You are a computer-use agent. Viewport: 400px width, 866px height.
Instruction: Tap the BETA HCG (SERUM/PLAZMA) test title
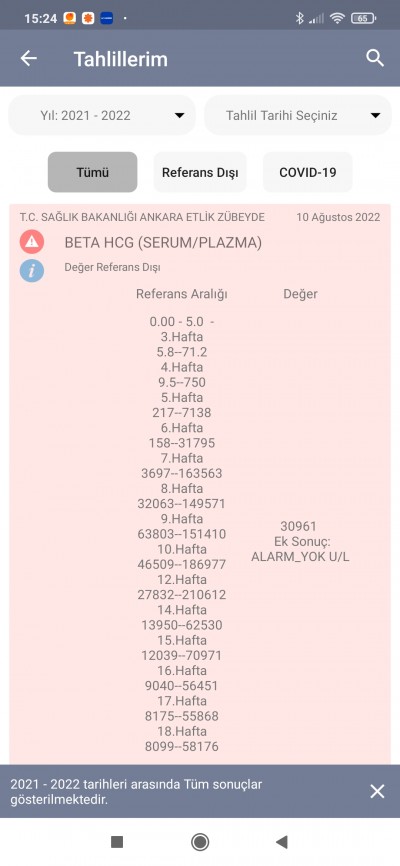pyautogui.click(x=163, y=242)
